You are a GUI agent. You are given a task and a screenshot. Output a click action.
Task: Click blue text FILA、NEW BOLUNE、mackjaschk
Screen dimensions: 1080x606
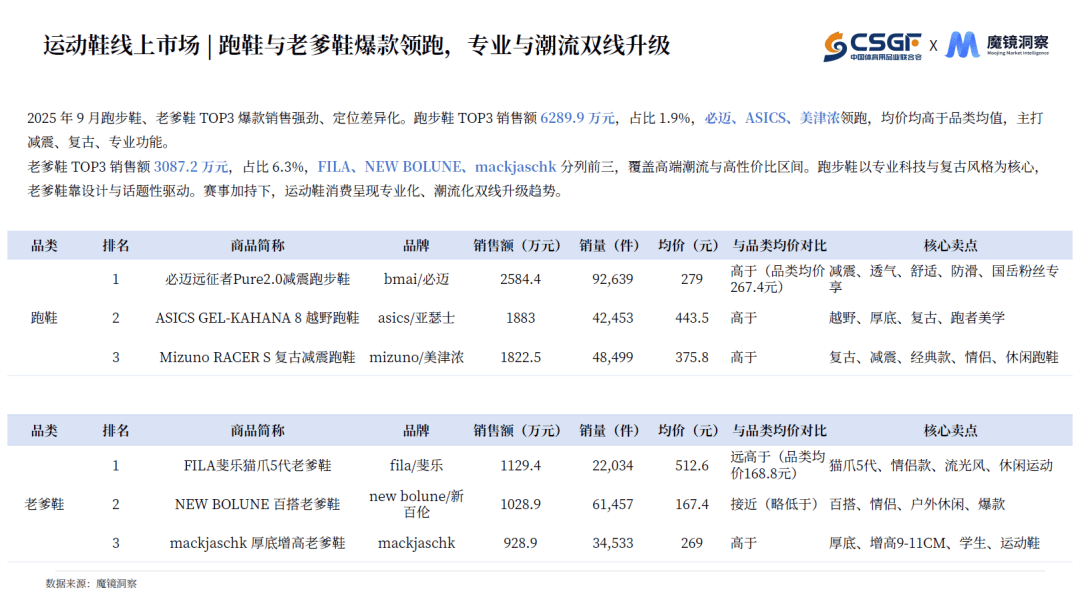tap(437, 167)
